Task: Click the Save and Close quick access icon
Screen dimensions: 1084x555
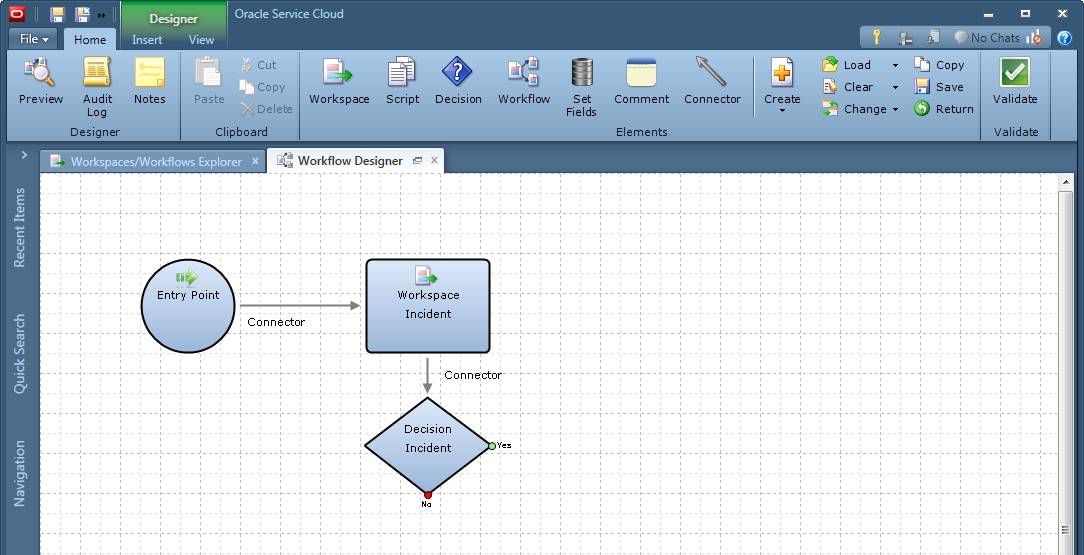Action: pos(83,15)
